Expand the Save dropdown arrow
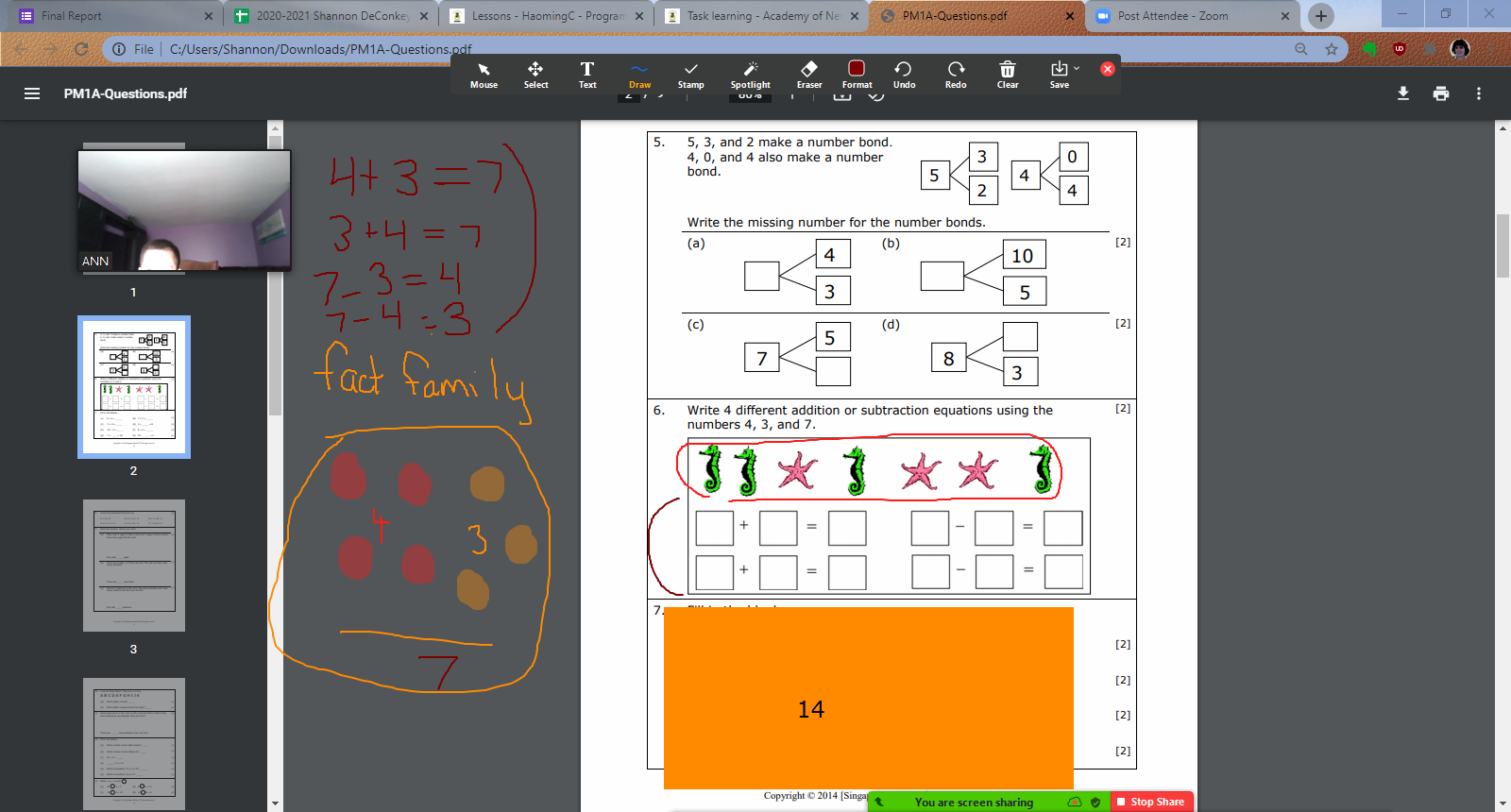The height and width of the screenshot is (812, 1511). 1077,68
